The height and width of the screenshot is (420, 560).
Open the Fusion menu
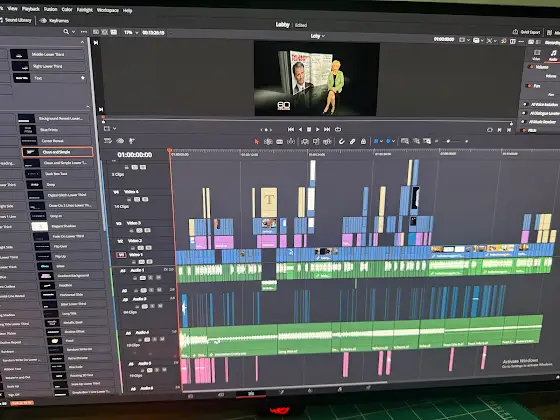coord(50,9)
